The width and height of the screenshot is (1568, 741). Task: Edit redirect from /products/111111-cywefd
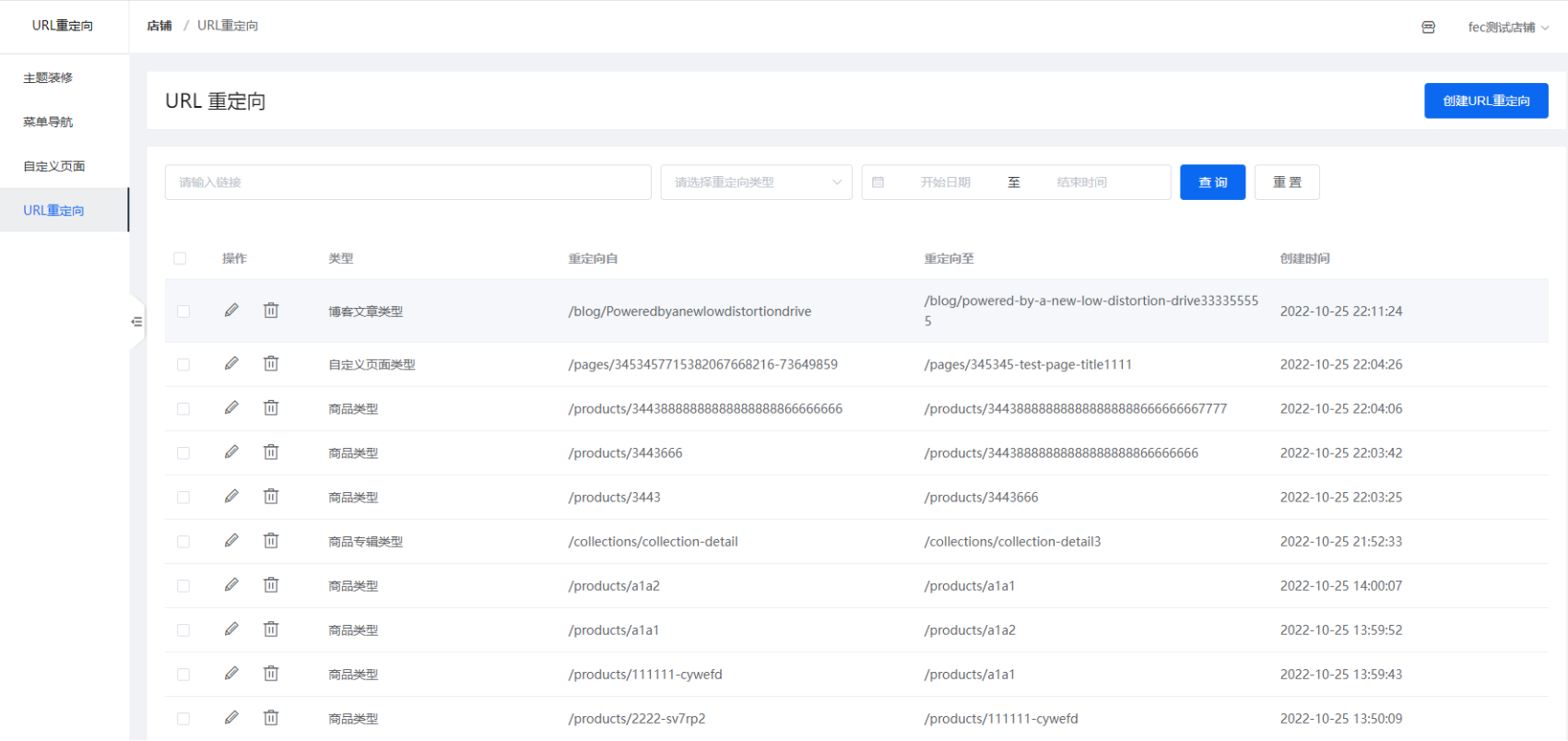coord(231,674)
